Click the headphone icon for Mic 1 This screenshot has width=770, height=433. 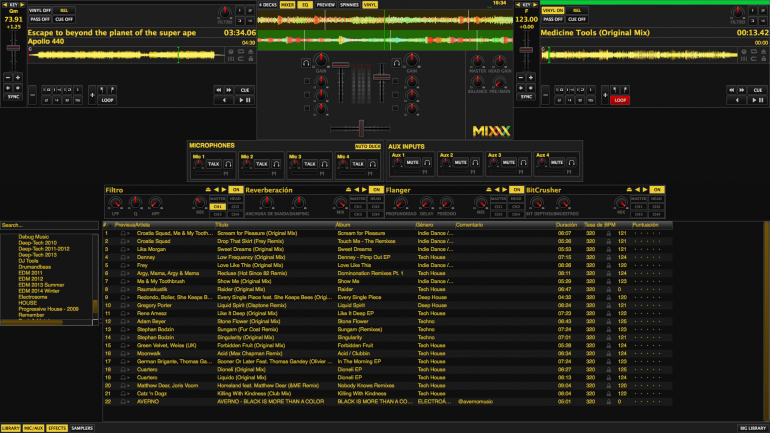pos(229,163)
